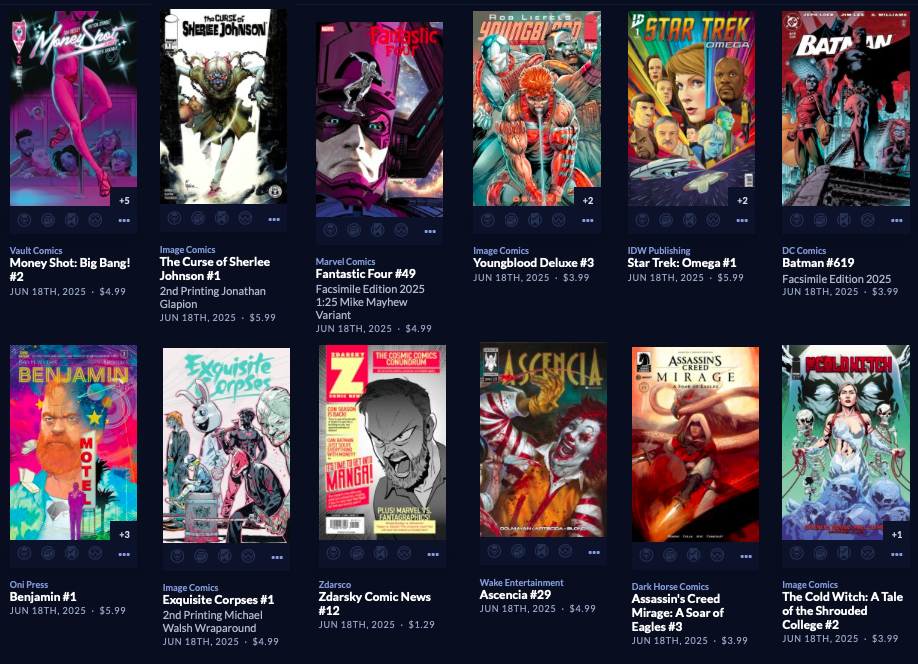Screen dimensions: 918x664
Task: Mark Fantastic Four #49 as read
Action: click(378, 231)
